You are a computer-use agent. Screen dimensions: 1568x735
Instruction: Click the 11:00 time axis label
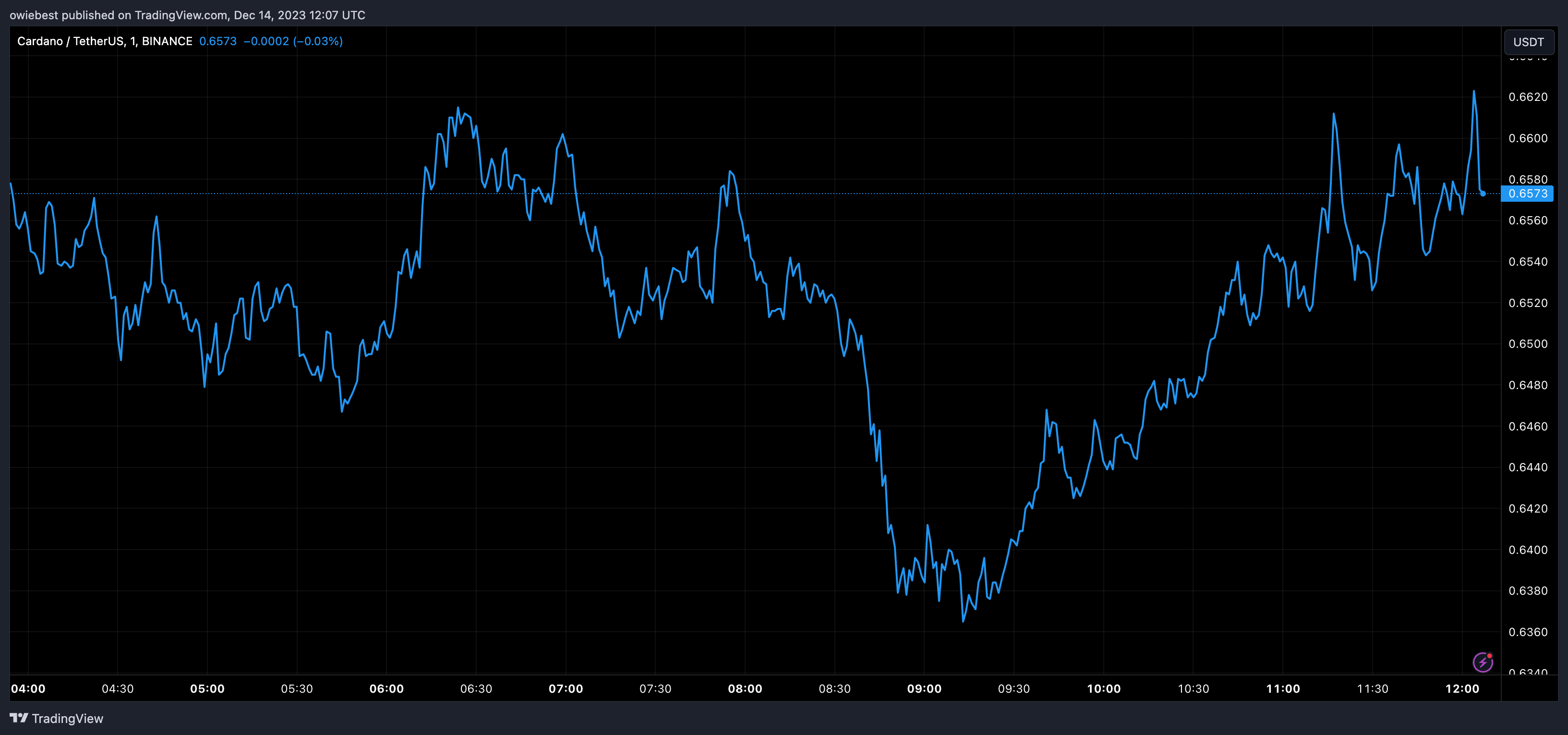click(x=1283, y=689)
